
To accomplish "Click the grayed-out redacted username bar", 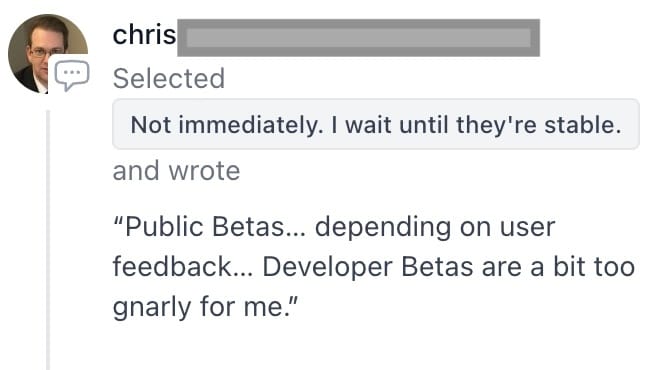I will click(x=358, y=38).
